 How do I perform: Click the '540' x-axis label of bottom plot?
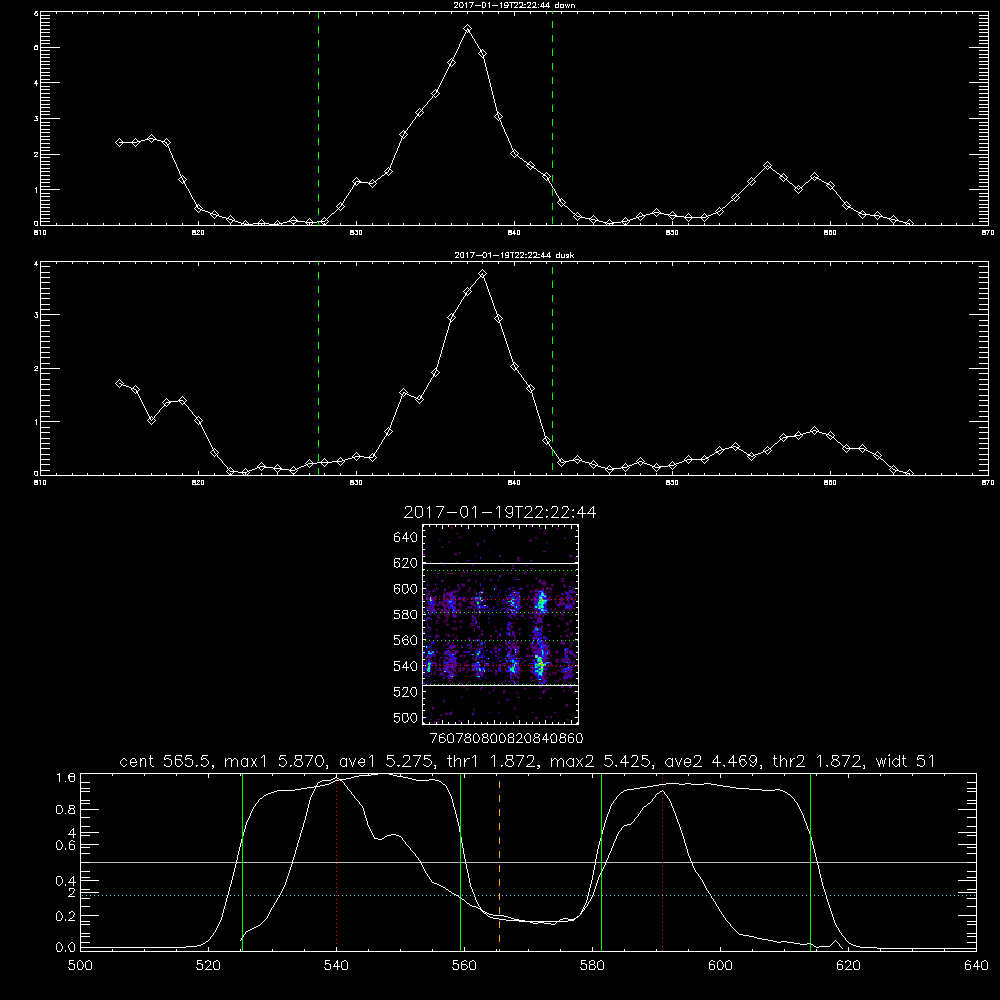[x=336, y=966]
